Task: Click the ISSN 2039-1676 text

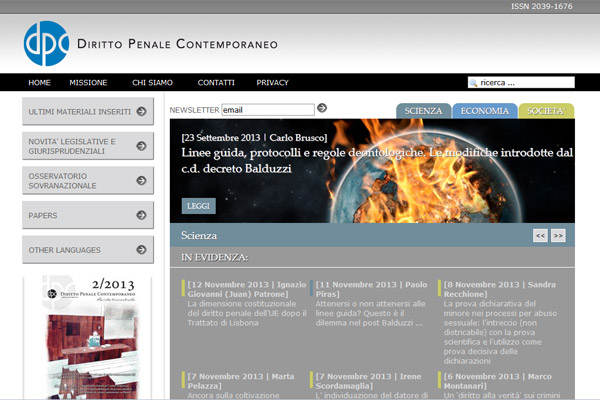Action: [542, 6]
